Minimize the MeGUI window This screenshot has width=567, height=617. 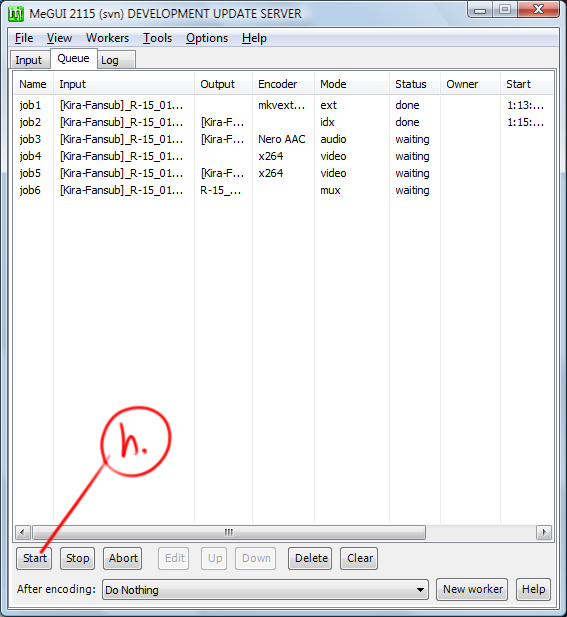(480, 9)
